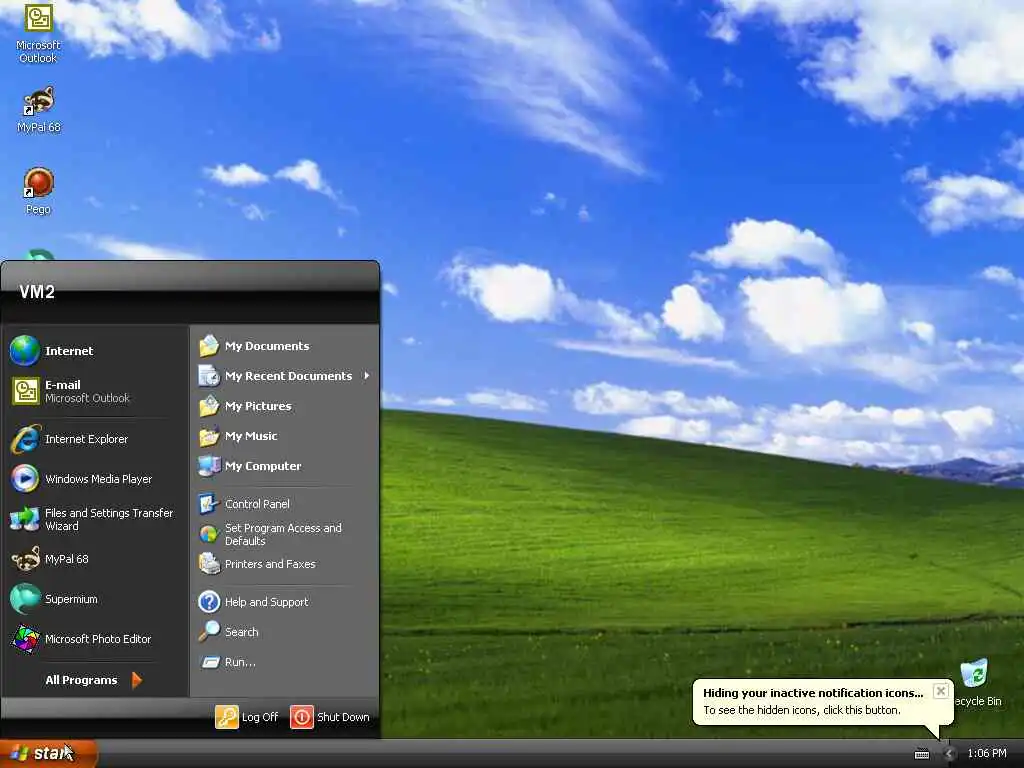Click the 'My Recent Documents' text label
Screen dimensions: 1024x768
tap(288, 376)
